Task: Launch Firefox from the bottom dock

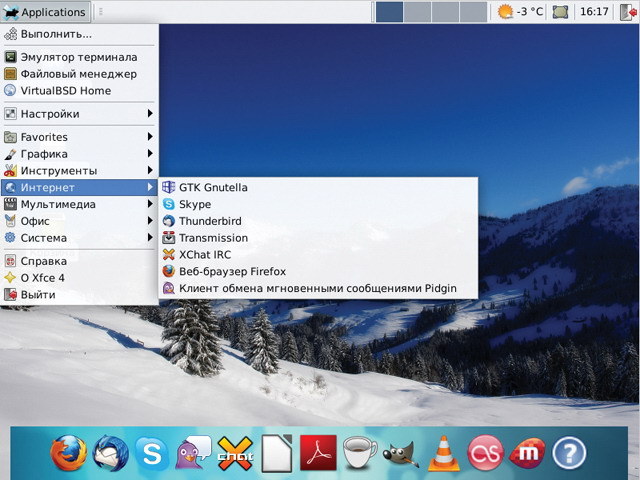Action: pyautogui.click(x=69, y=453)
